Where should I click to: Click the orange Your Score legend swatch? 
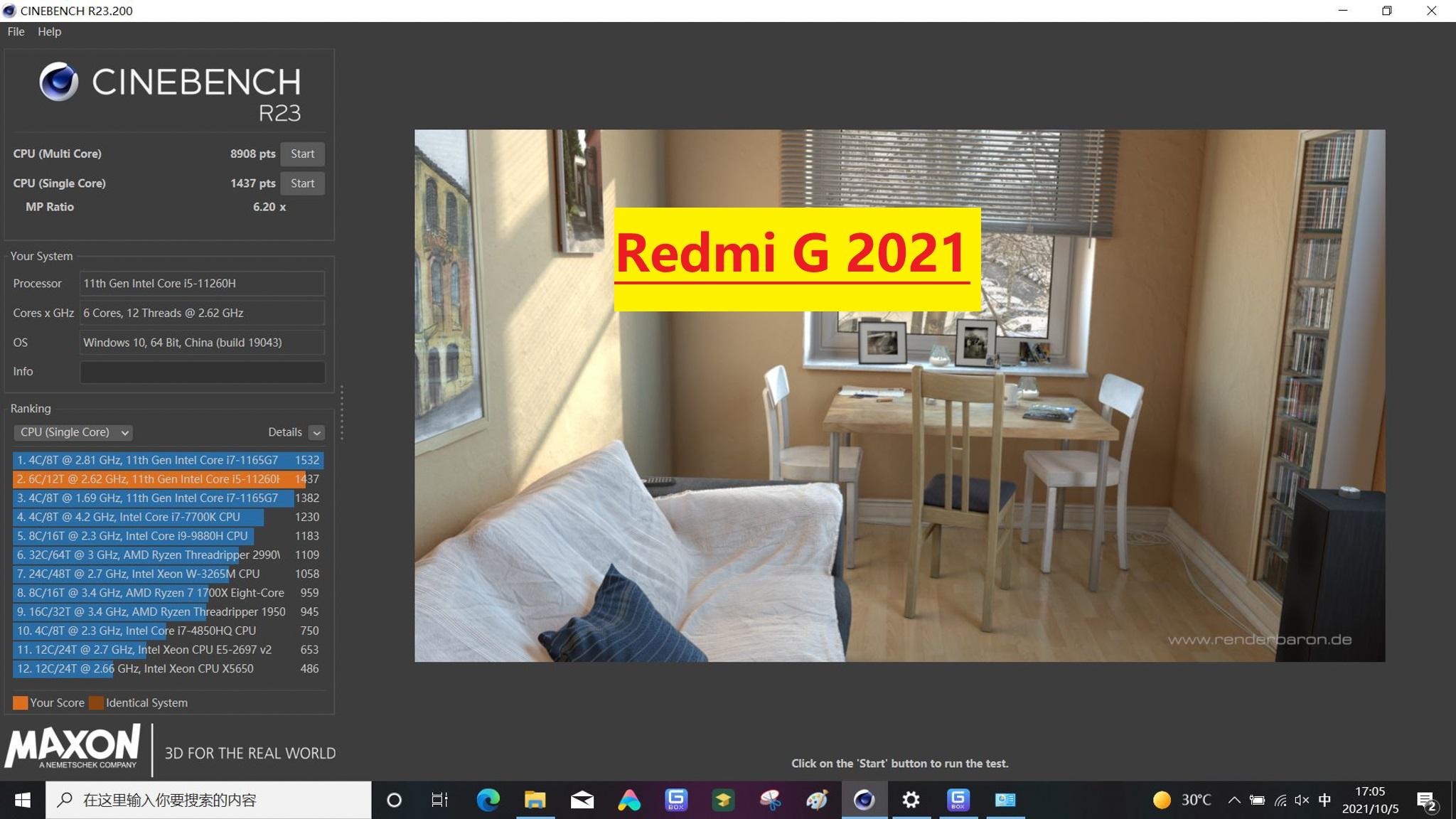coord(21,702)
